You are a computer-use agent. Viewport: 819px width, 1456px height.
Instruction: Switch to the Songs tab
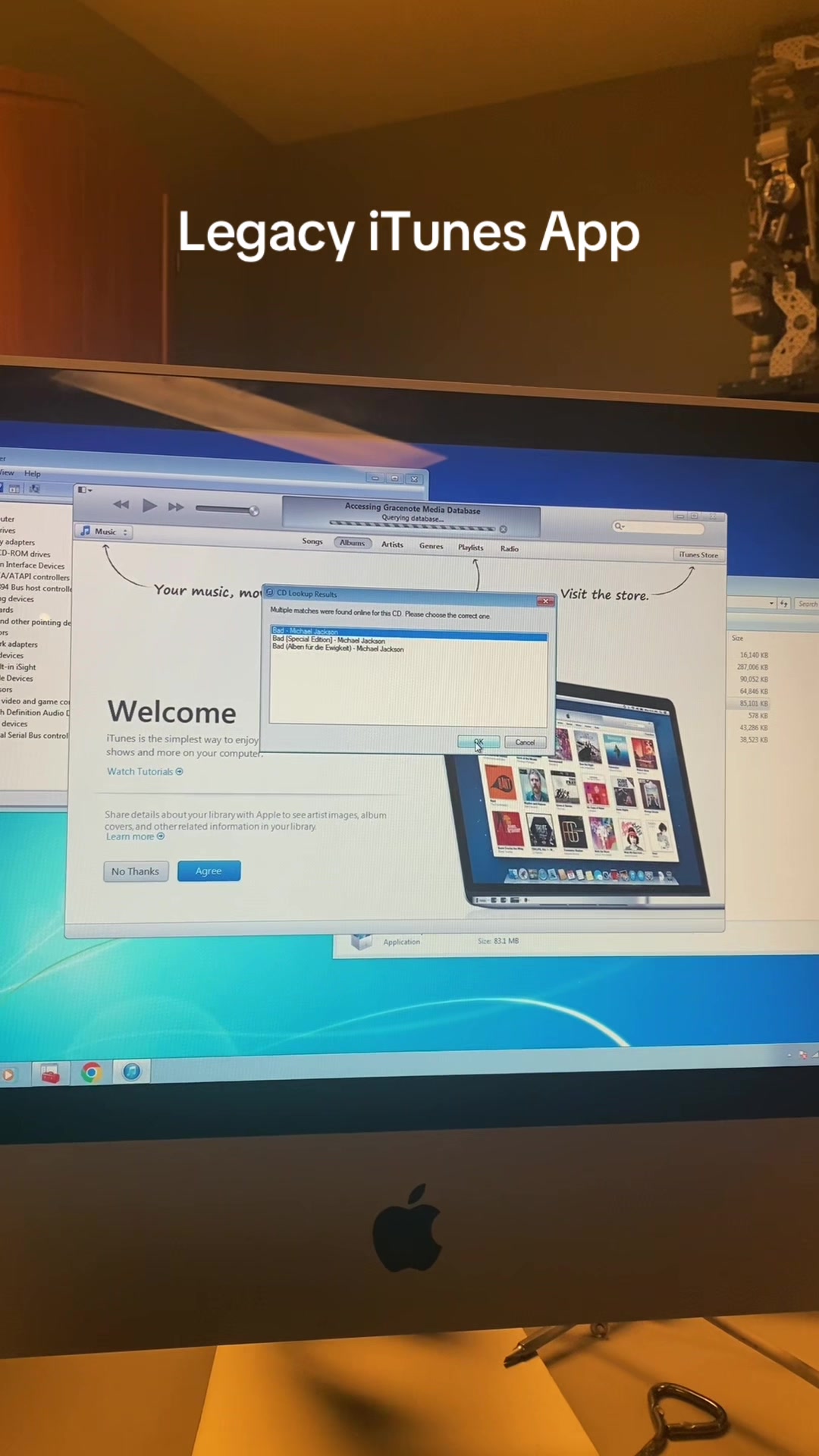click(312, 541)
